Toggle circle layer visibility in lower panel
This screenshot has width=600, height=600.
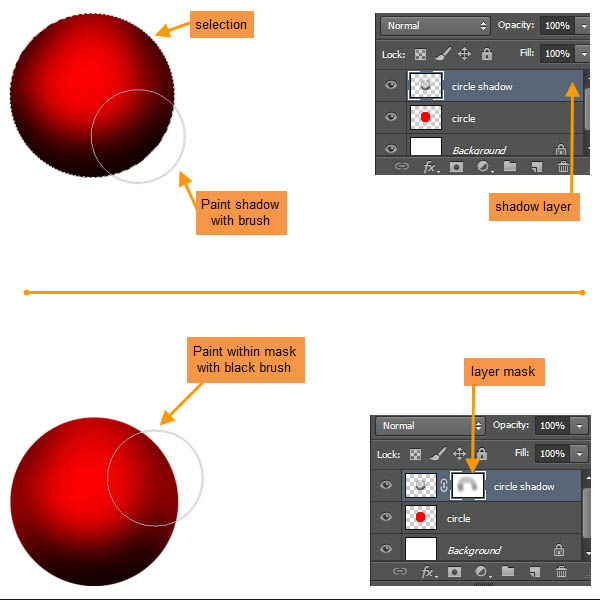pos(386,518)
